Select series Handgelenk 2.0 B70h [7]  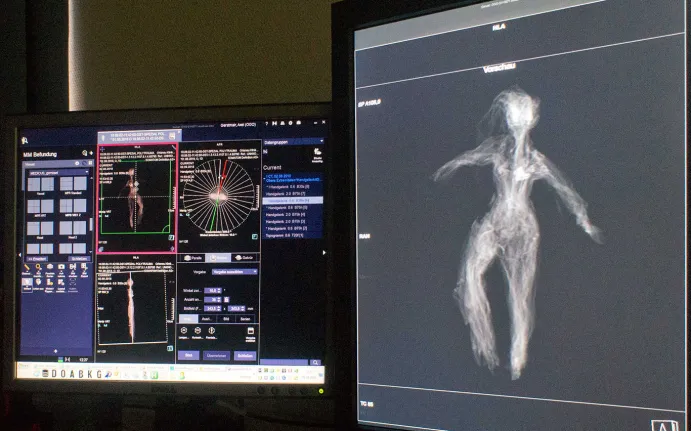[293, 194]
